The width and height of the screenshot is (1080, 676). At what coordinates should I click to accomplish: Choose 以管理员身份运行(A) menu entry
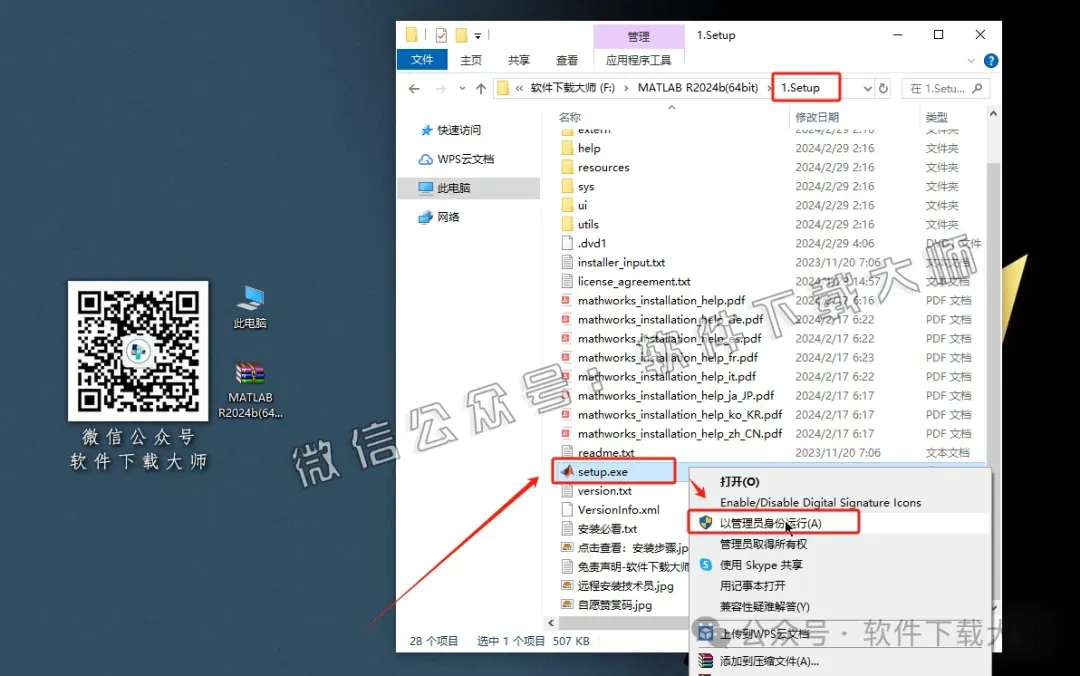(773, 522)
